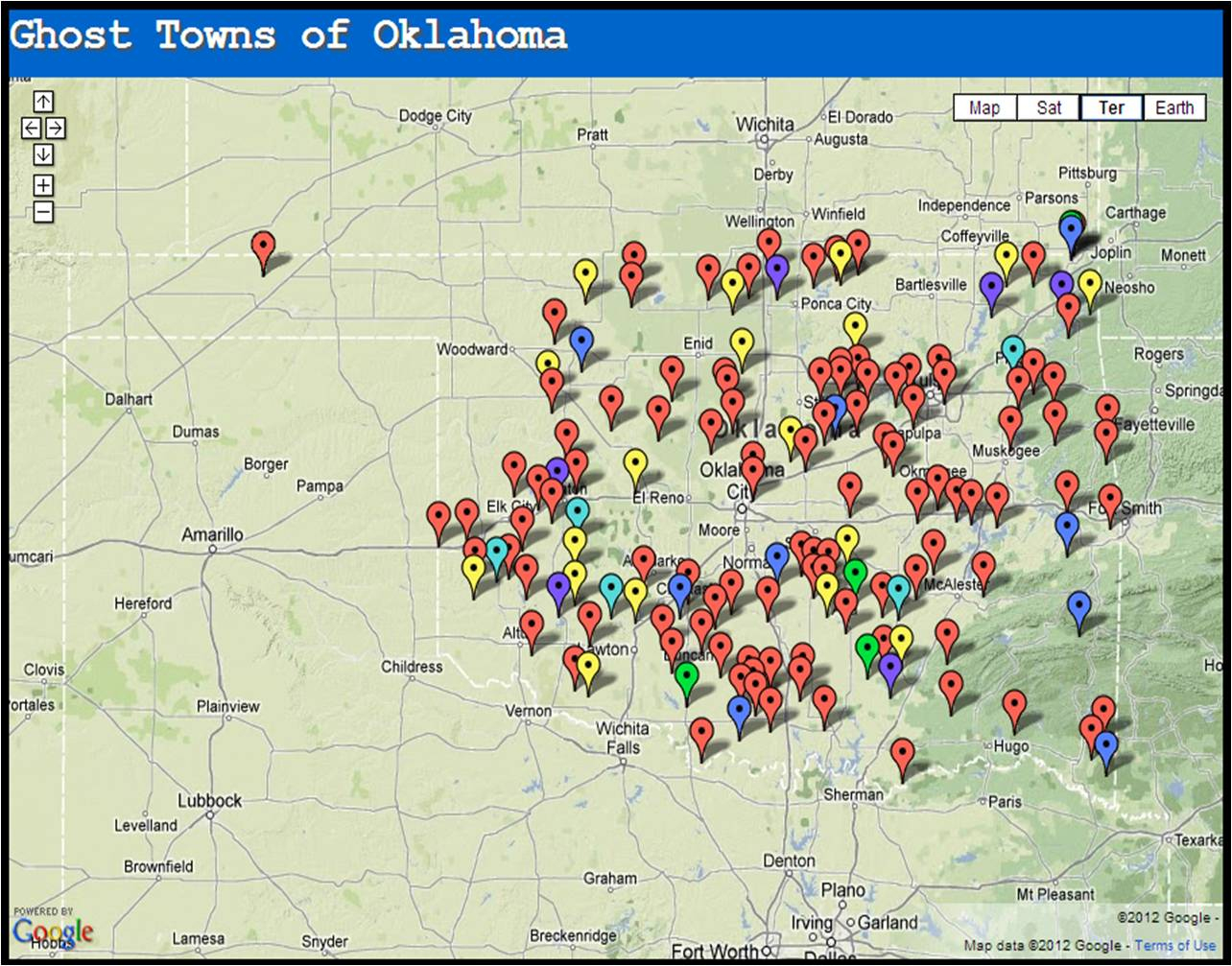The width and height of the screenshot is (1232, 966).
Task: Switch to the Map view tab
Action: pyautogui.click(x=984, y=107)
